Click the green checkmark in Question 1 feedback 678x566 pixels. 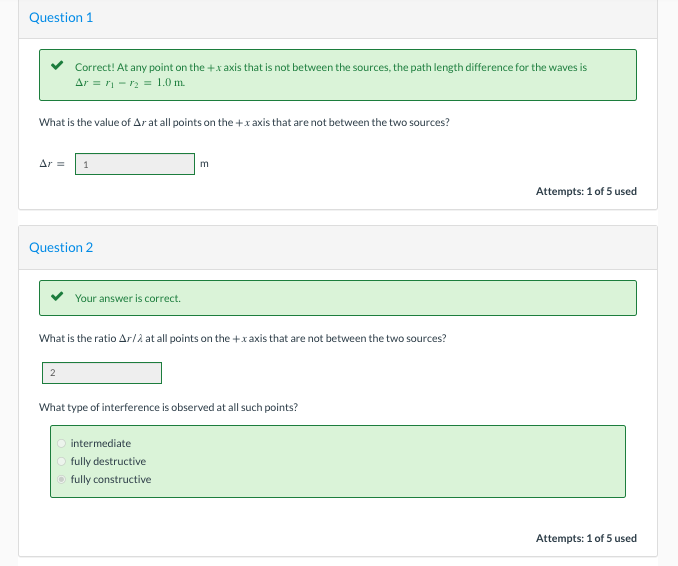59,67
